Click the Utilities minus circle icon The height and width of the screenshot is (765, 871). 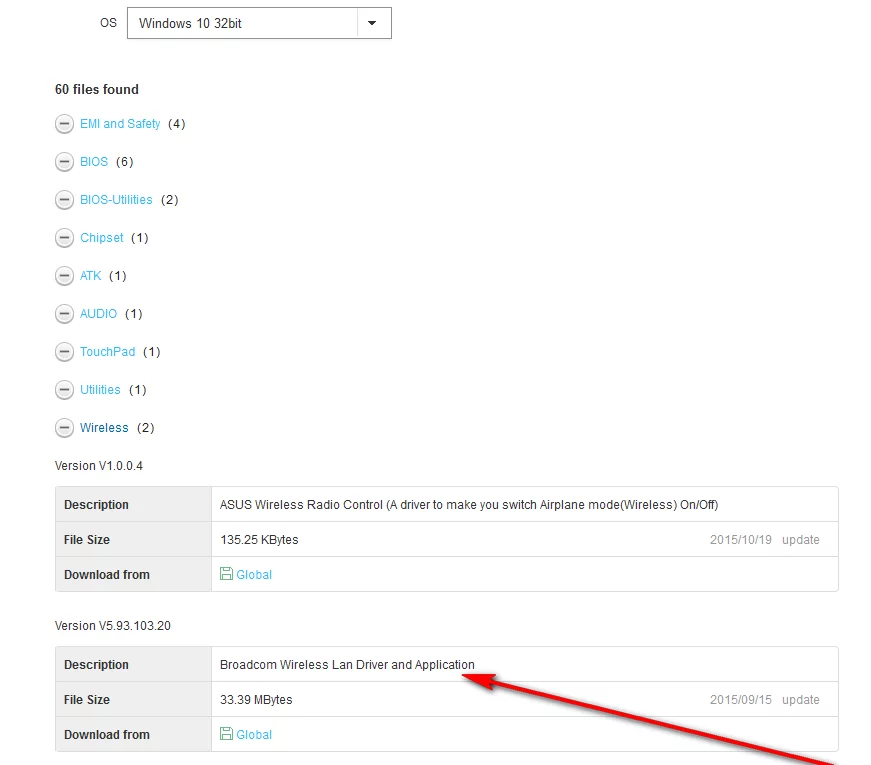pyautogui.click(x=64, y=390)
